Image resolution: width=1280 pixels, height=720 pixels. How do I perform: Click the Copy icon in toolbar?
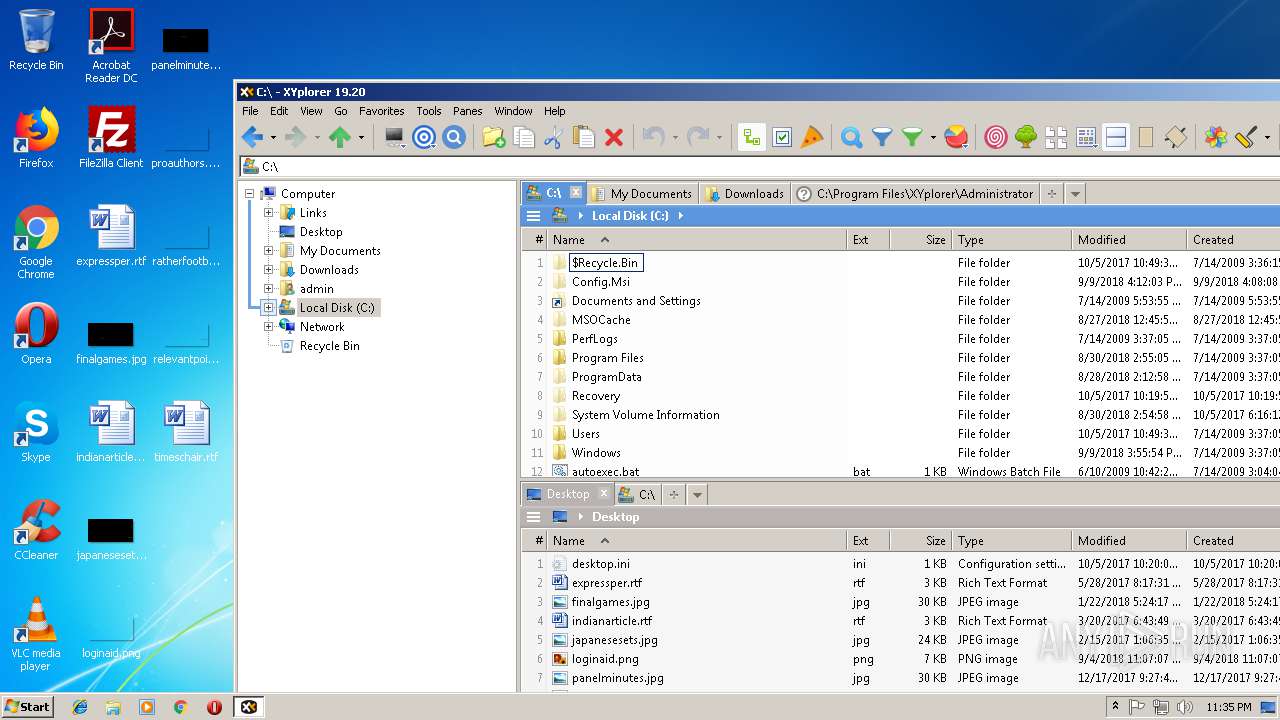pos(523,138)
